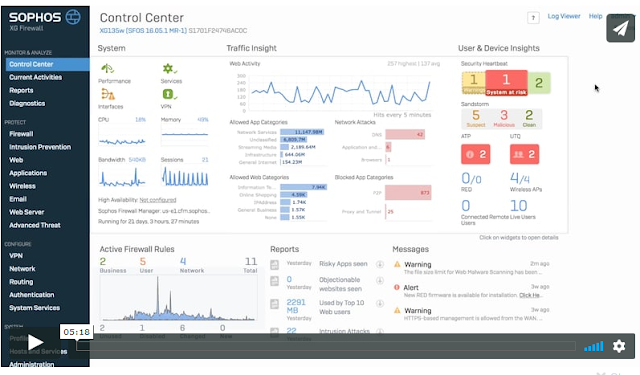The image size is (640, 375).
Task: Open the Wireless menu item
Action: tap(22, 186)
